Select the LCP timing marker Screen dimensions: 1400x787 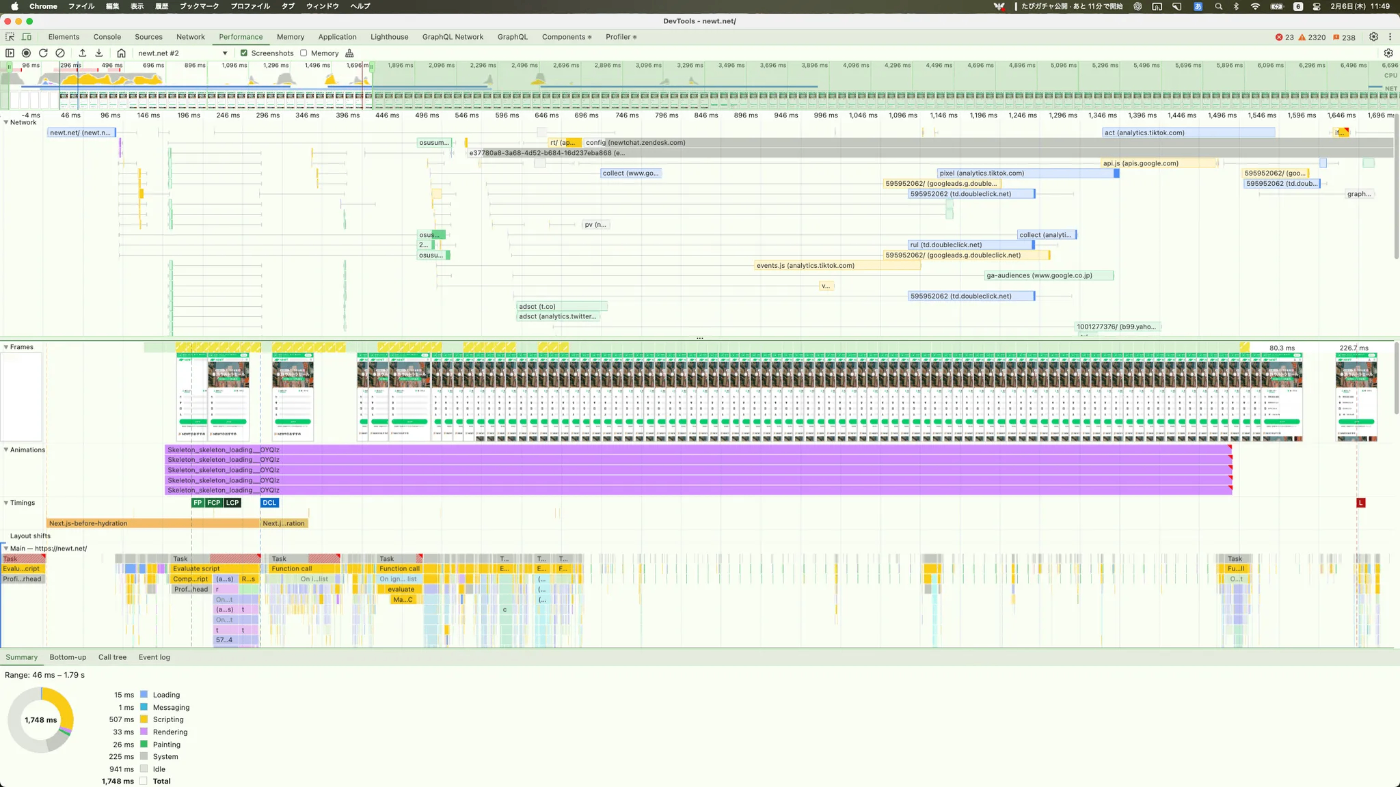click(232, 503)
